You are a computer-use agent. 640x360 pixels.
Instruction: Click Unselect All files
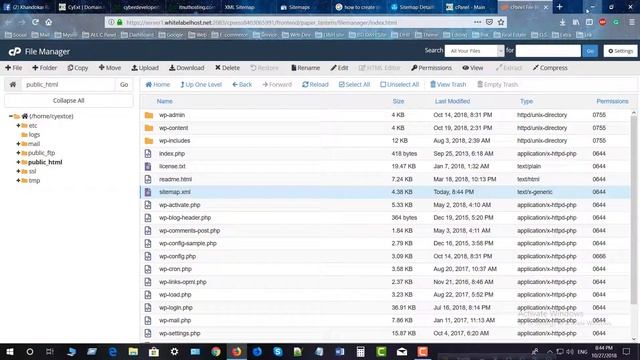pyautogui.click(x=400, y=84)
